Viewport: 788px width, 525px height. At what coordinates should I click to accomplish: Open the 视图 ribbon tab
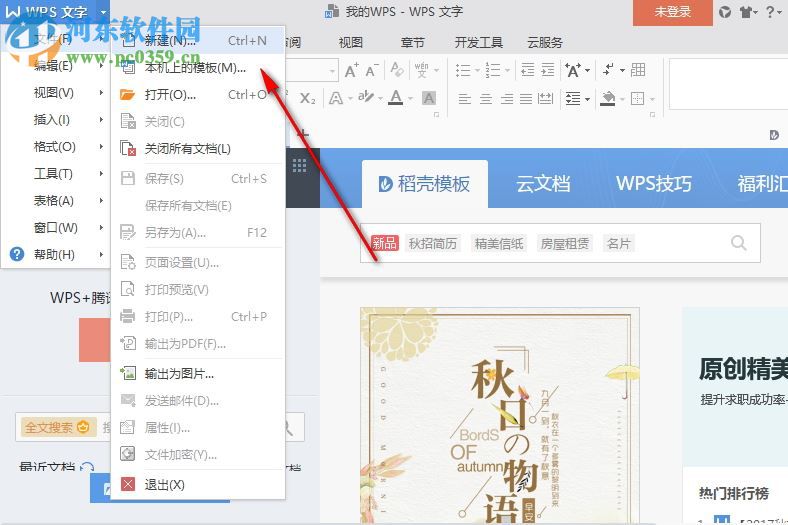[x=351, y=43]
